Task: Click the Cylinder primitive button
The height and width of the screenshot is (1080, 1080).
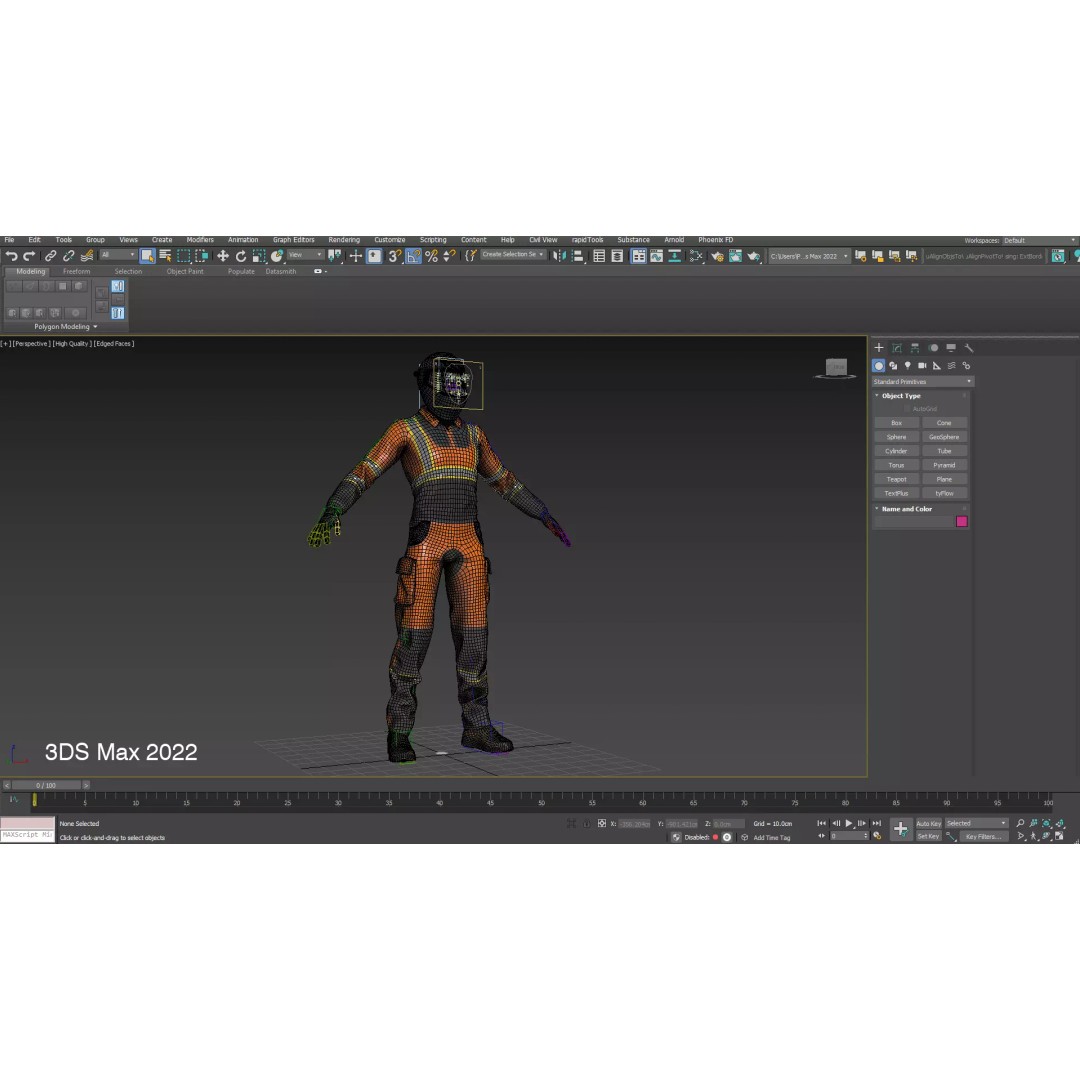Action: click(x=896, y=451)
